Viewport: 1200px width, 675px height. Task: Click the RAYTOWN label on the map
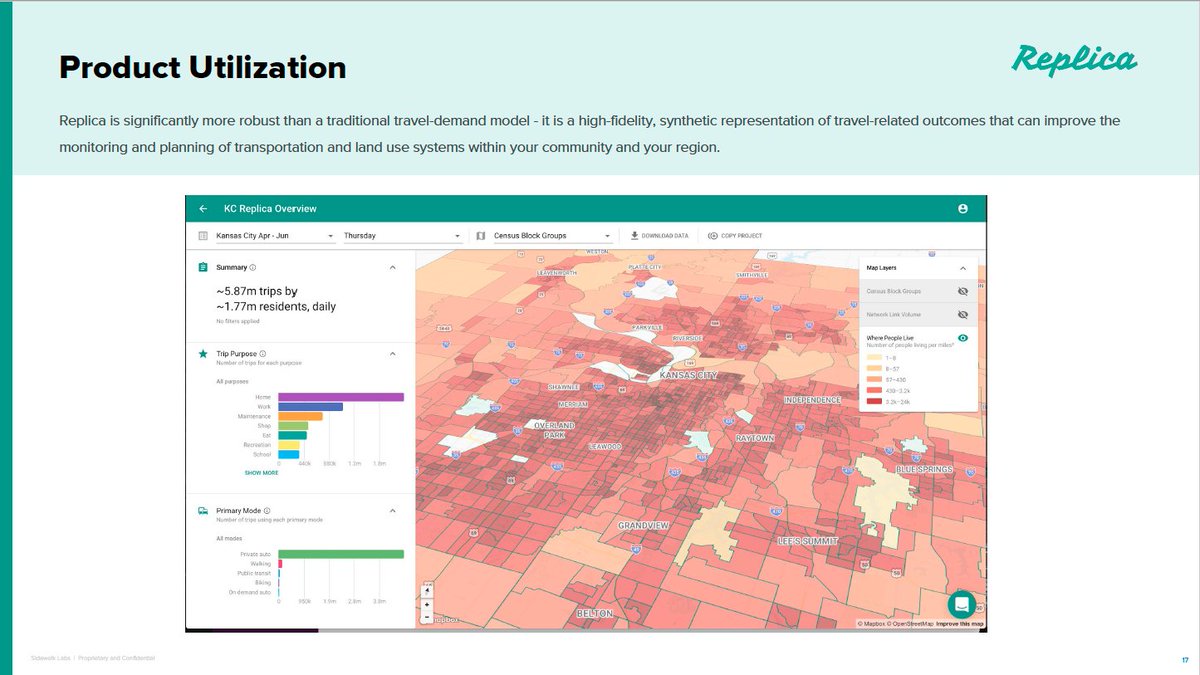pyautogui.click(x=756, y=438)
